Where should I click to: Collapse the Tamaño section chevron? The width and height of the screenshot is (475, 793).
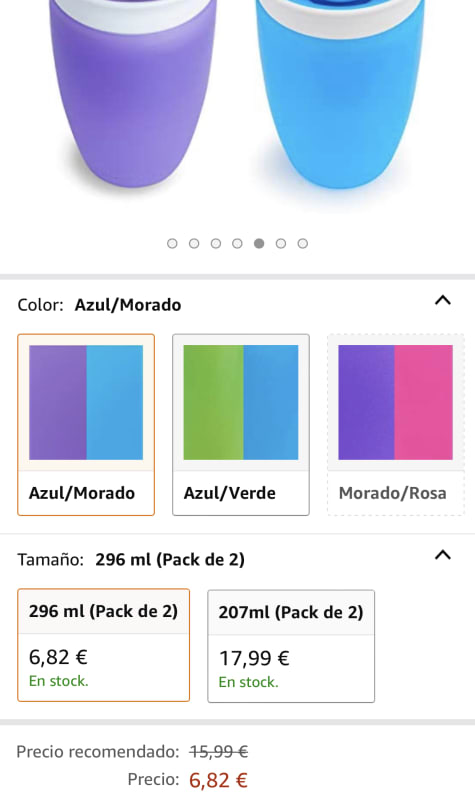point(443,555)
